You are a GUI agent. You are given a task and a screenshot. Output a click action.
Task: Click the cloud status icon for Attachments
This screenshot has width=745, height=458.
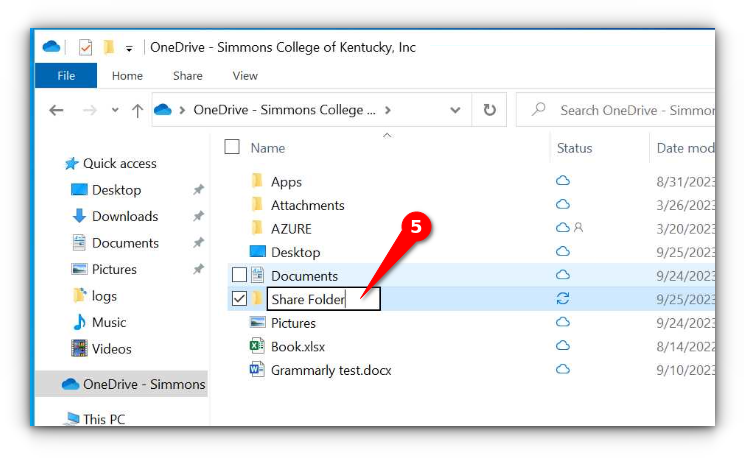(x=563, y=204)
